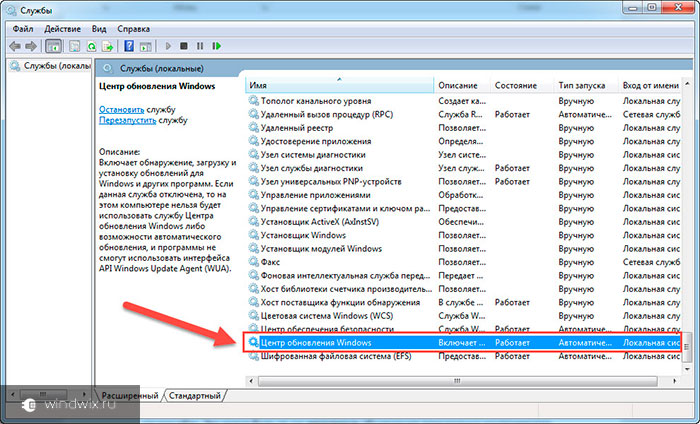
Task: Select the Факс service row
Action: pyautogui.click(x=464, y=262)
